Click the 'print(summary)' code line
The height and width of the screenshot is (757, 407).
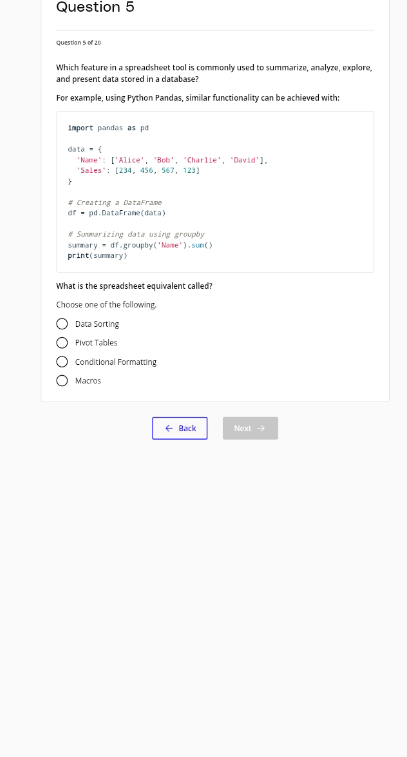click(x=97, y=256)
